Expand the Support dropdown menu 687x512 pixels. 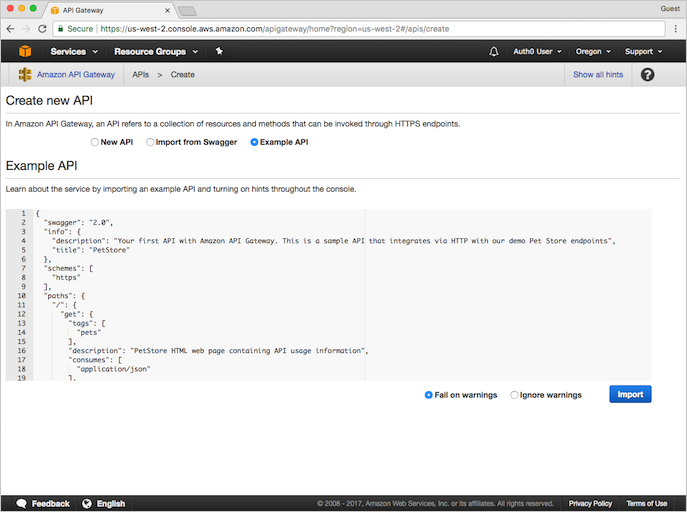coord(643,52)
